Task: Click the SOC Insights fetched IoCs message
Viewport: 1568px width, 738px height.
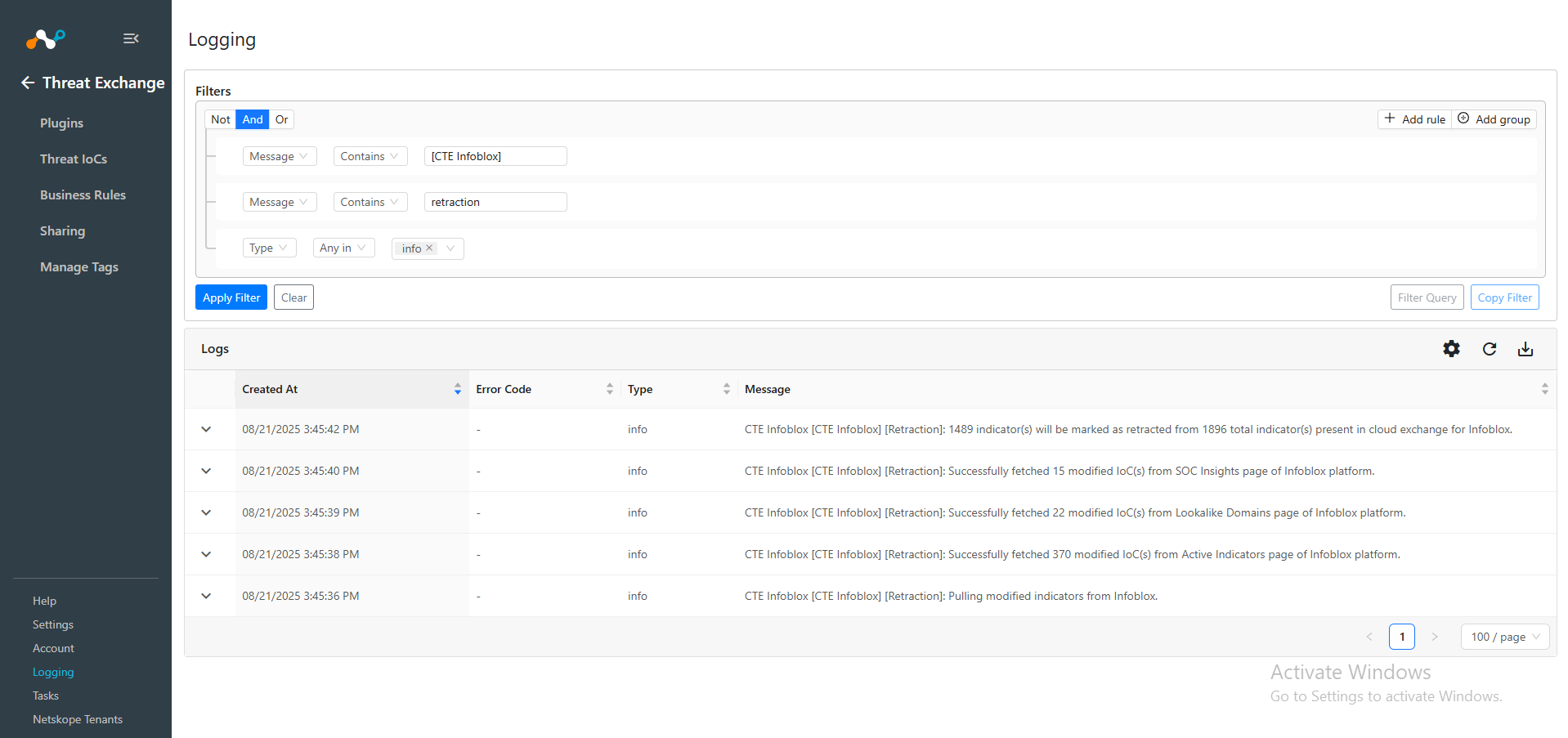Action: point(1060,471)
